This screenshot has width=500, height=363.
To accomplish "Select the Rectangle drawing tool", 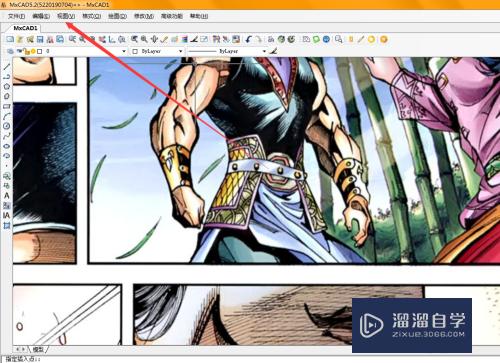I will pyautogui.click(x=7, y=106).
